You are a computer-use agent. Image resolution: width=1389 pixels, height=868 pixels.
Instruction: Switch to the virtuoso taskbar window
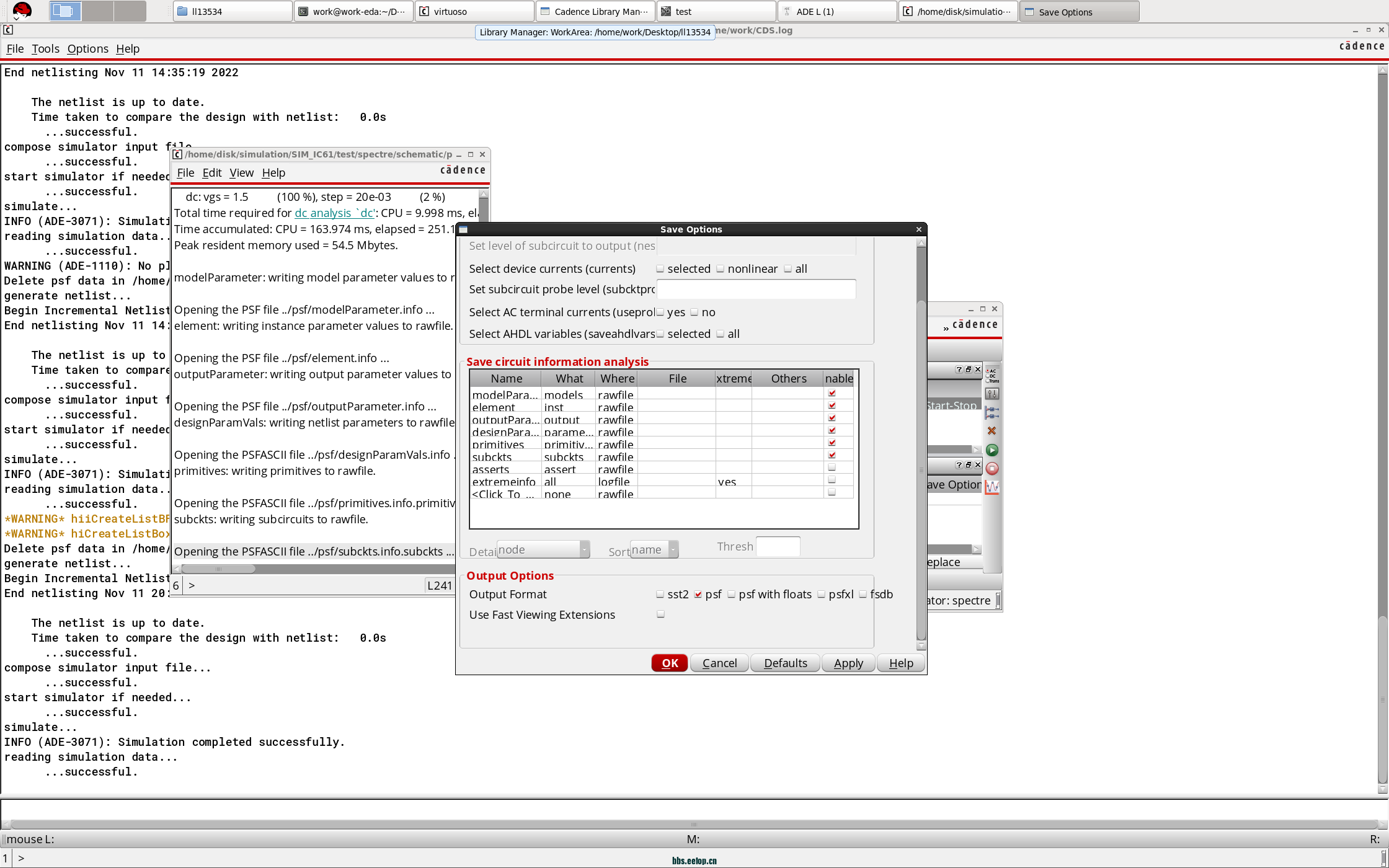[474, 11]
